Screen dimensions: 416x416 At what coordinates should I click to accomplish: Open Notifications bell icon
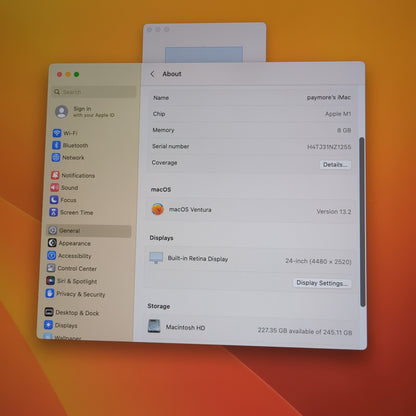[x=55, y=175]
